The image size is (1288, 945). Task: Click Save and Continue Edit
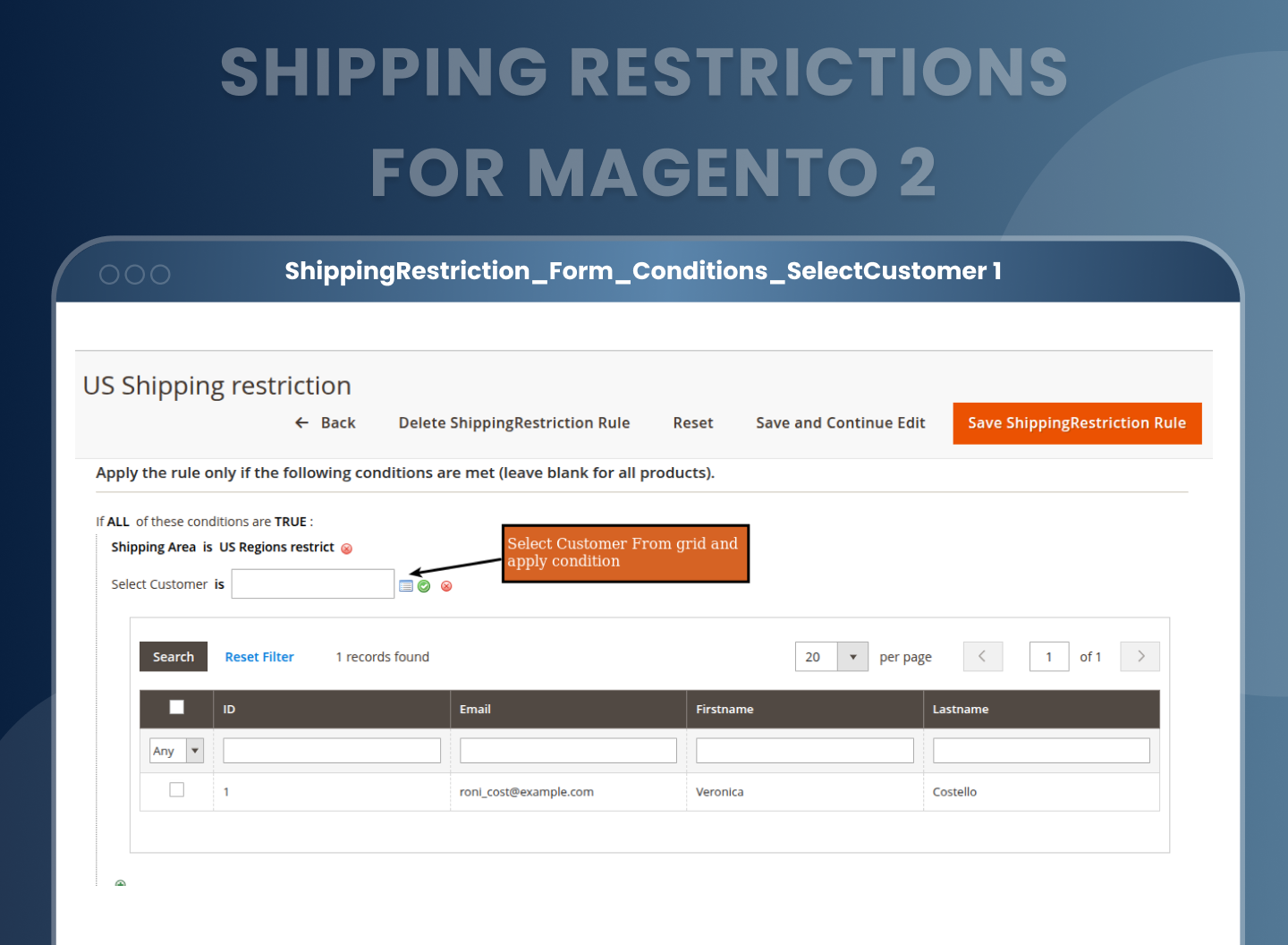[x=840, y=422]
